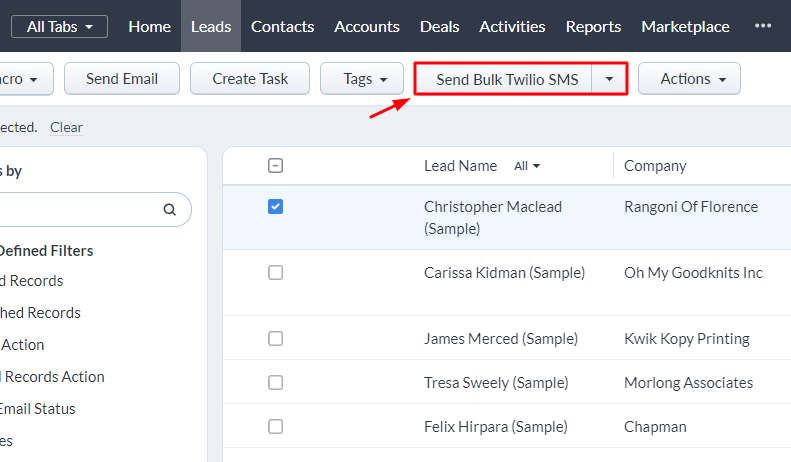Switch to the Contacts tab
This screenshot has width=791, height=462.
click(282, 26)
